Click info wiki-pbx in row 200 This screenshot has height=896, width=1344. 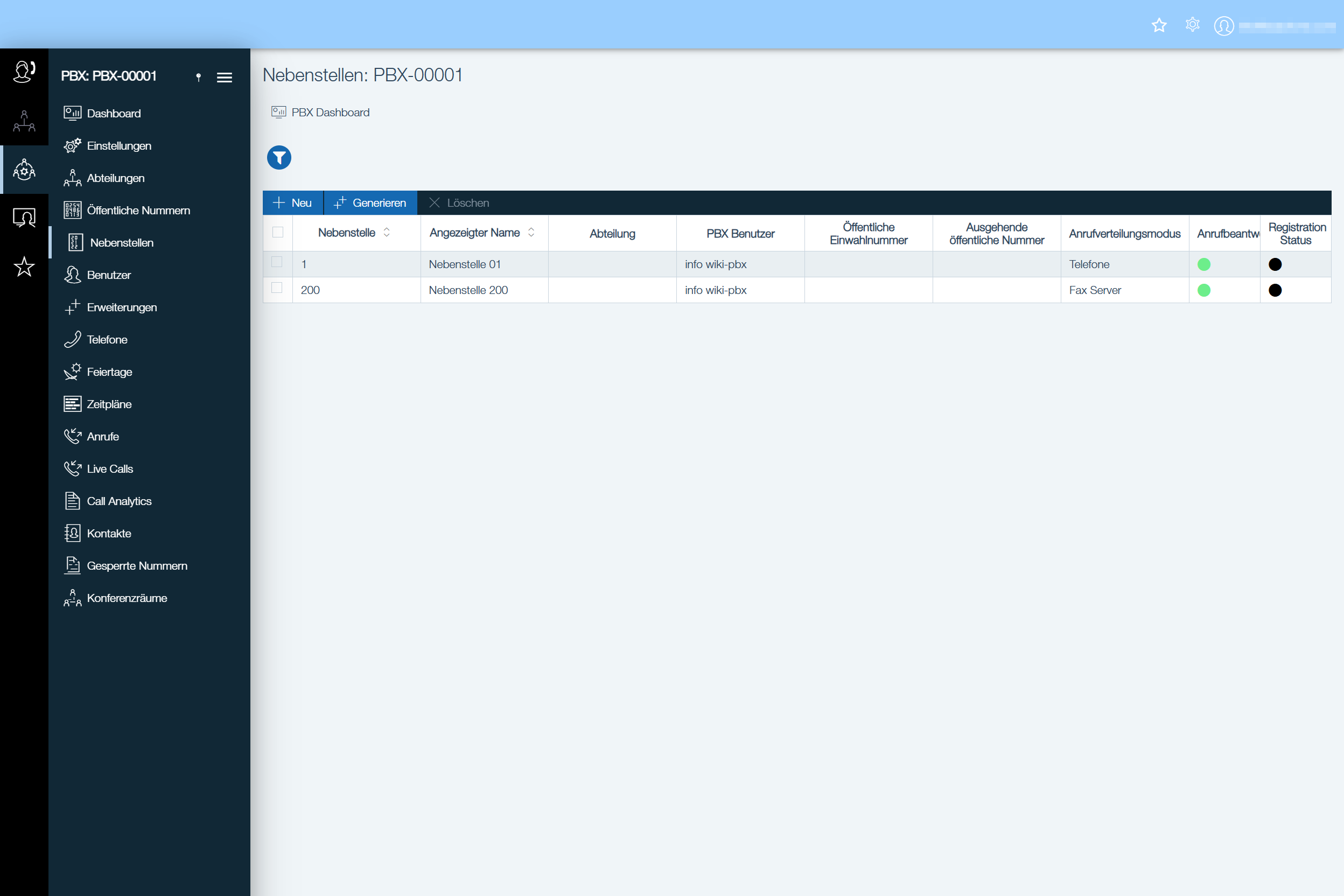click(x=716, y=290)
